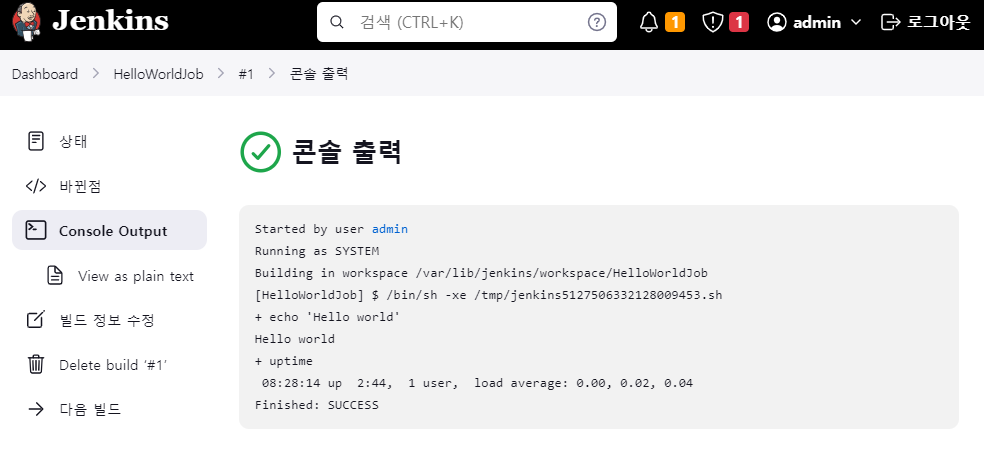984x463 pixels.
Task: Click the 로그아웃 logout link
Action: pyautogui.click(x=939, y=23)
